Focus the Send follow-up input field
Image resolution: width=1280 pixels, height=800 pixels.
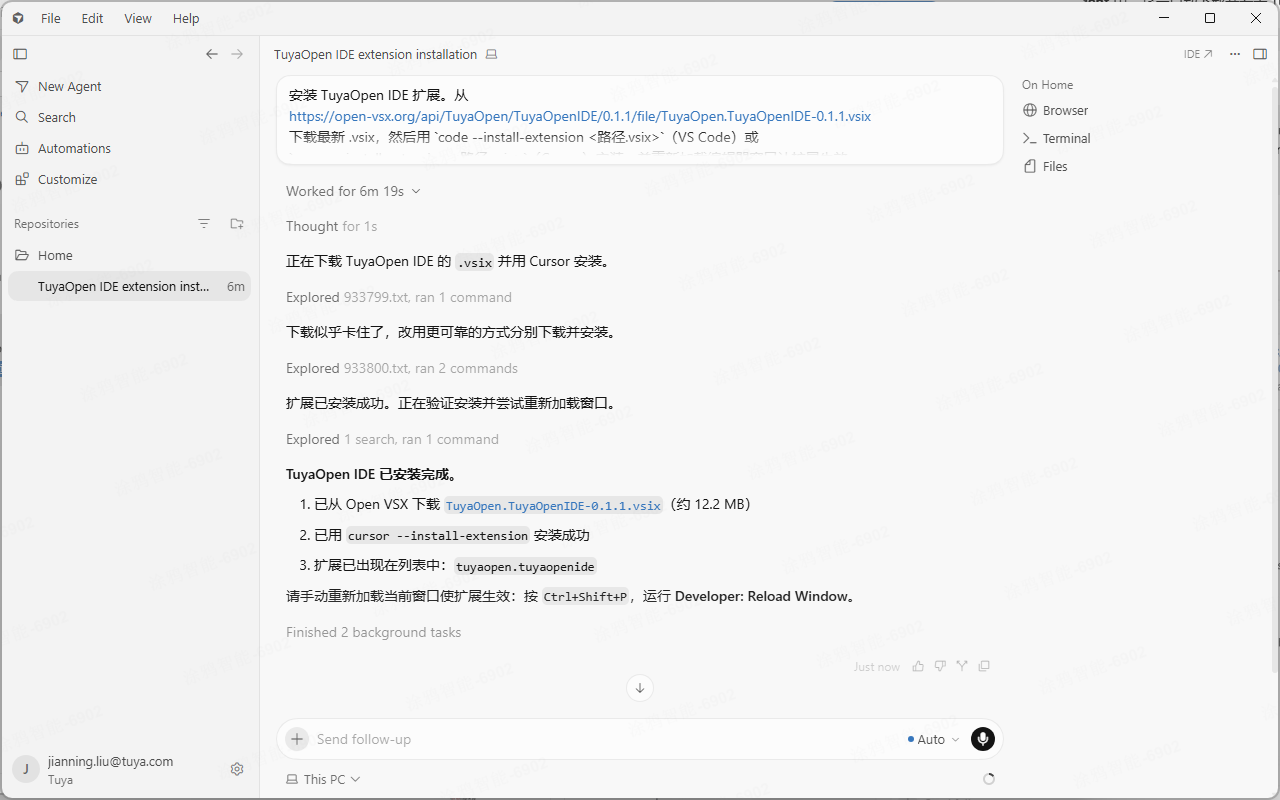[x=600, y=739]
